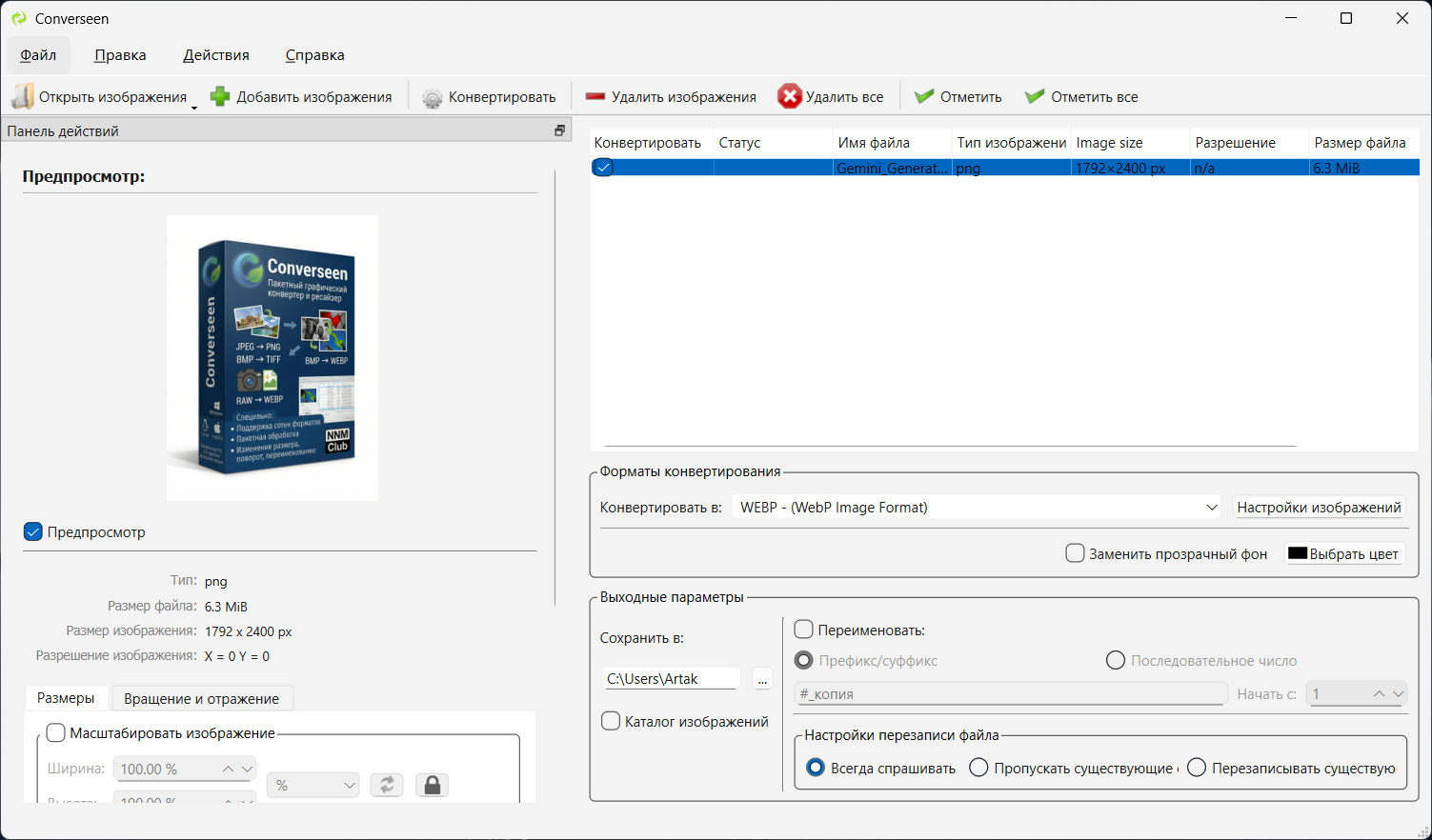Select Пропускать существующие radio button
Screen dimensions: 1432x840
point(978,768)
